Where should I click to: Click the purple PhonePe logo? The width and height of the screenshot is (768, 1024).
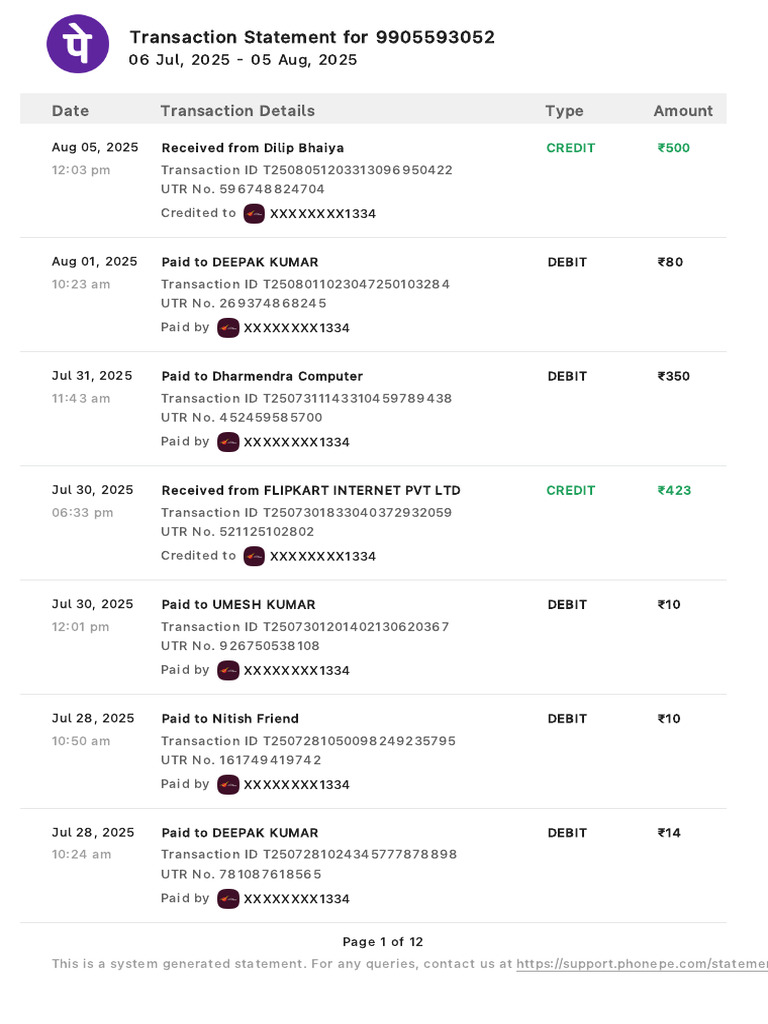78,44
